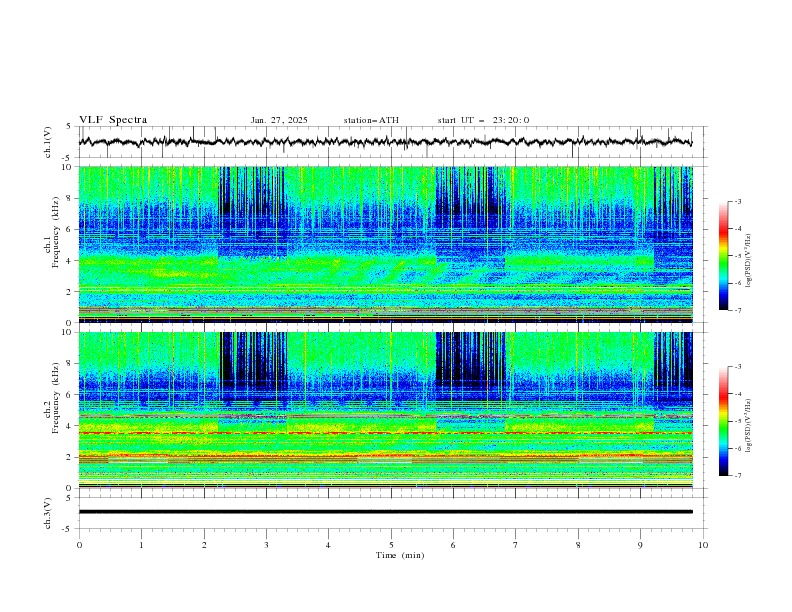This screenshot has width=792, height=612.
Task: Click time axis tick label "1"
Action: tap(141, 545)
